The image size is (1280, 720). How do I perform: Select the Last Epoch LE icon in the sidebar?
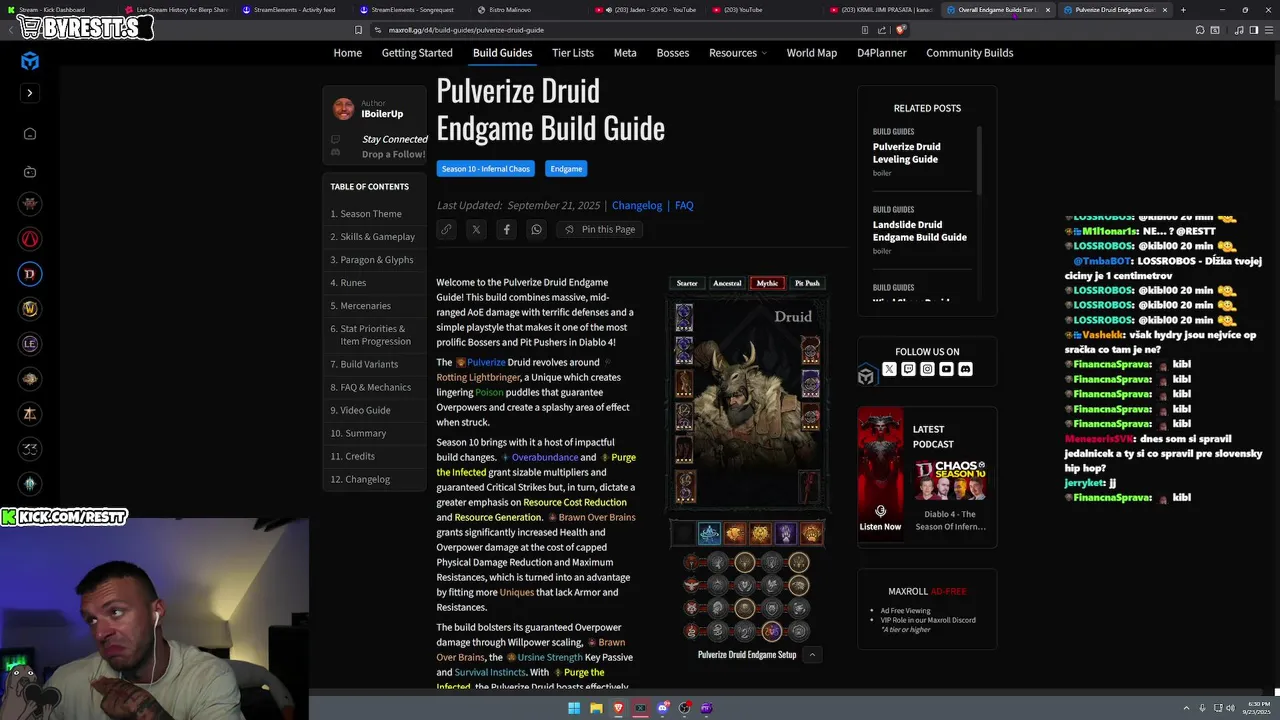(30, 344)
